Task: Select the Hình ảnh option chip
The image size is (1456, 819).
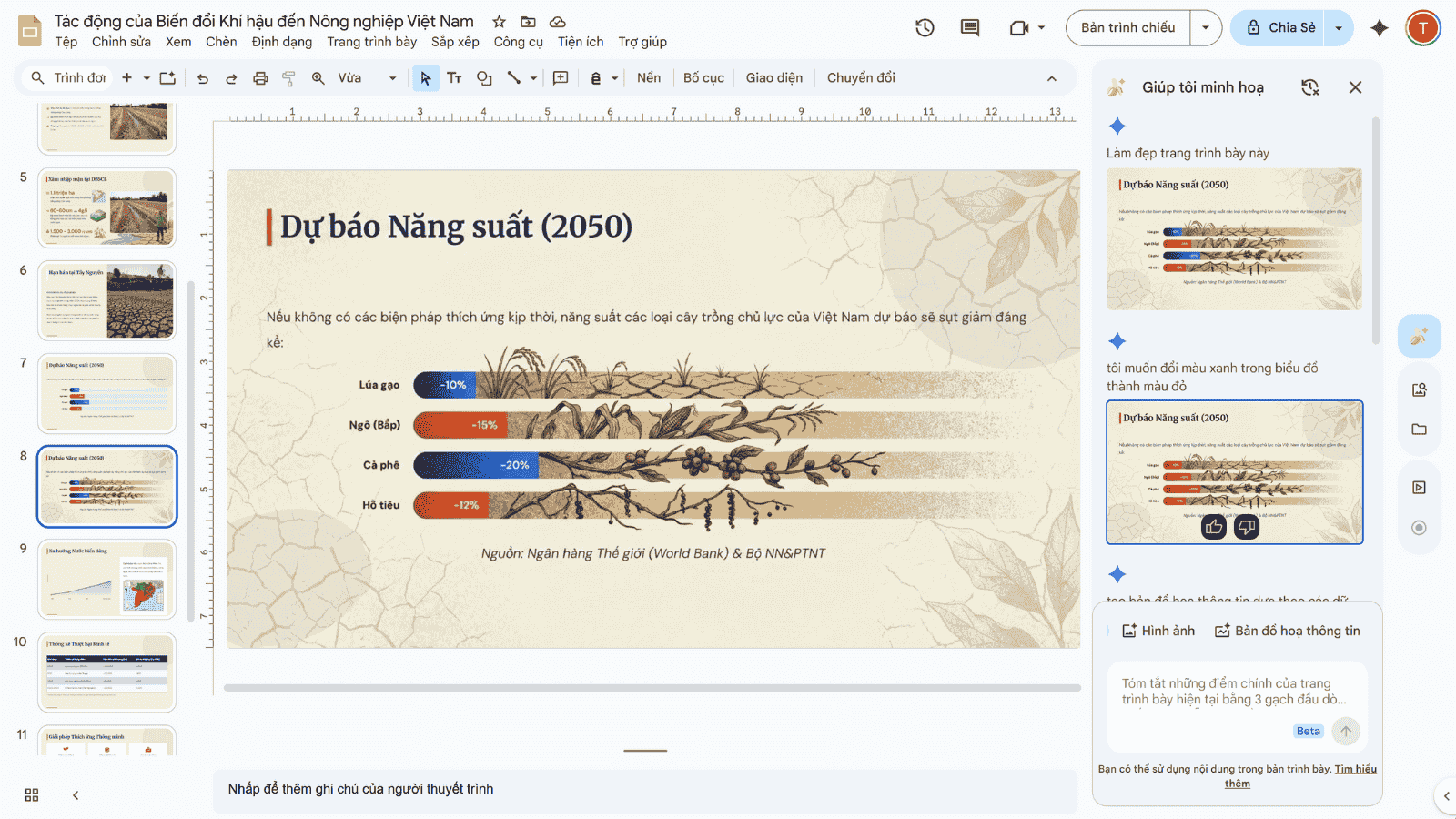Action: [1158, 631]
